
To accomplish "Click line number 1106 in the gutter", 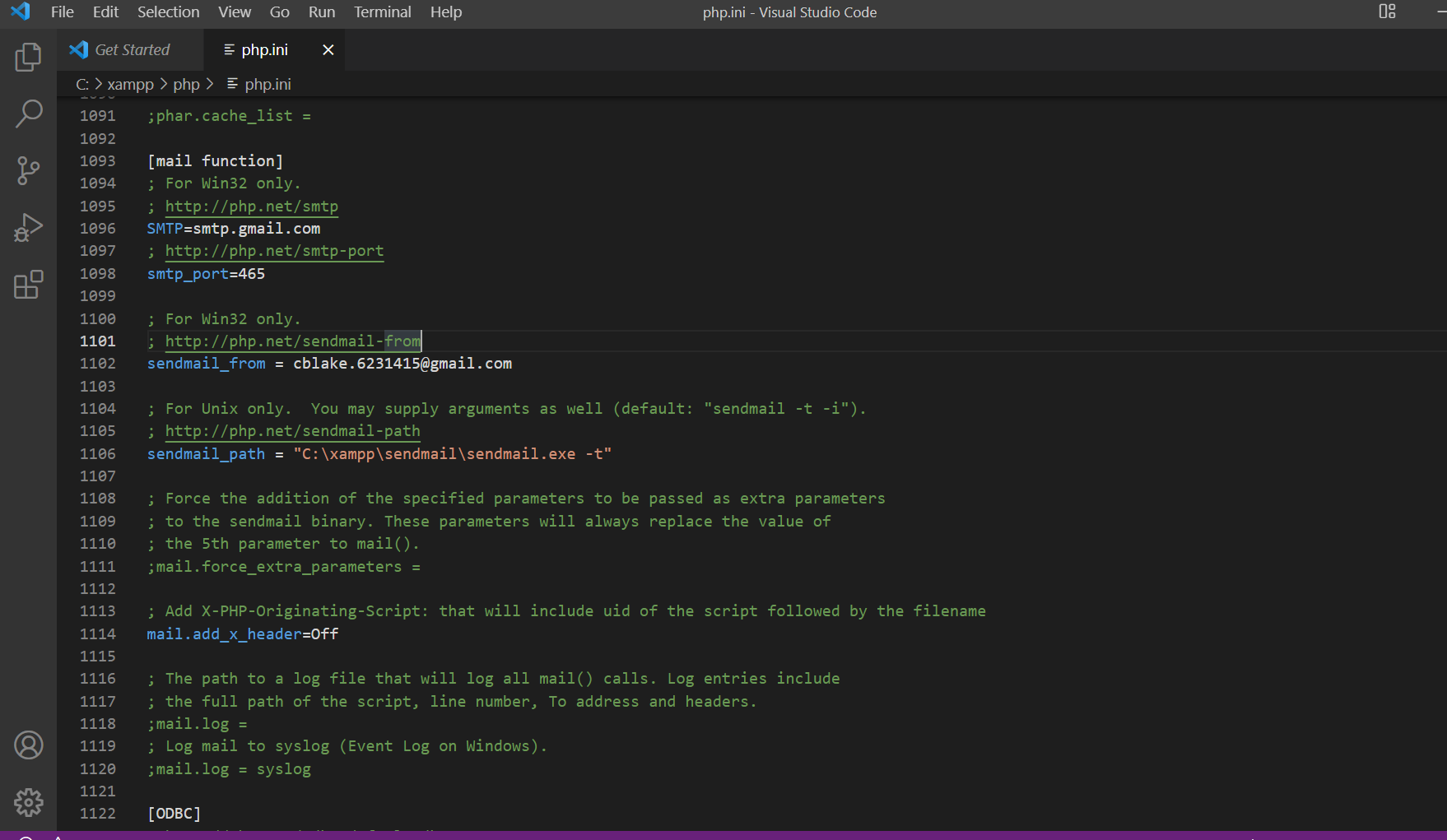I will point(98,454).
